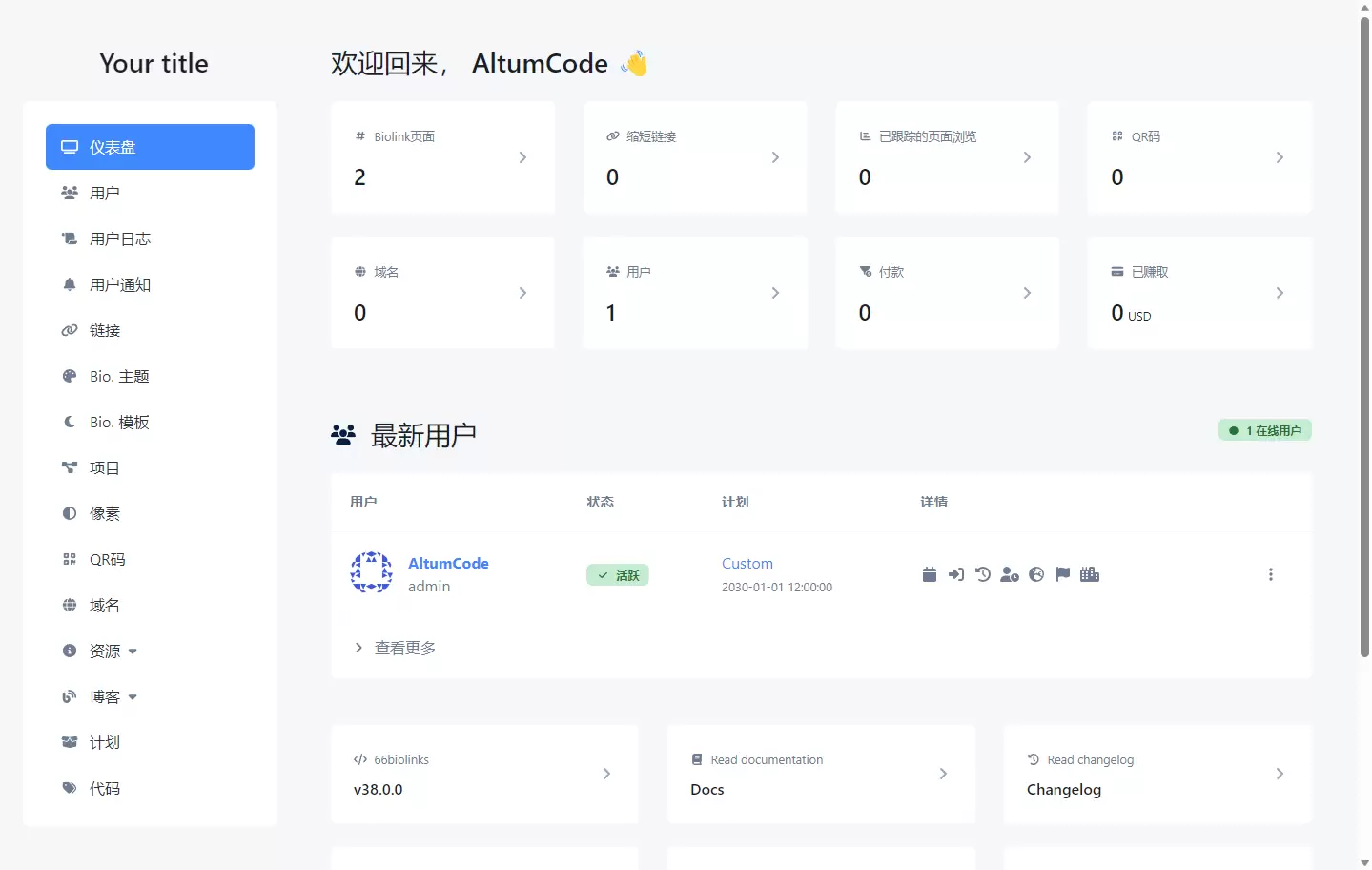This screenshot has height=870, width=1372.
Task: Click the calendar icon in AltumCode row
Action: 930,574
